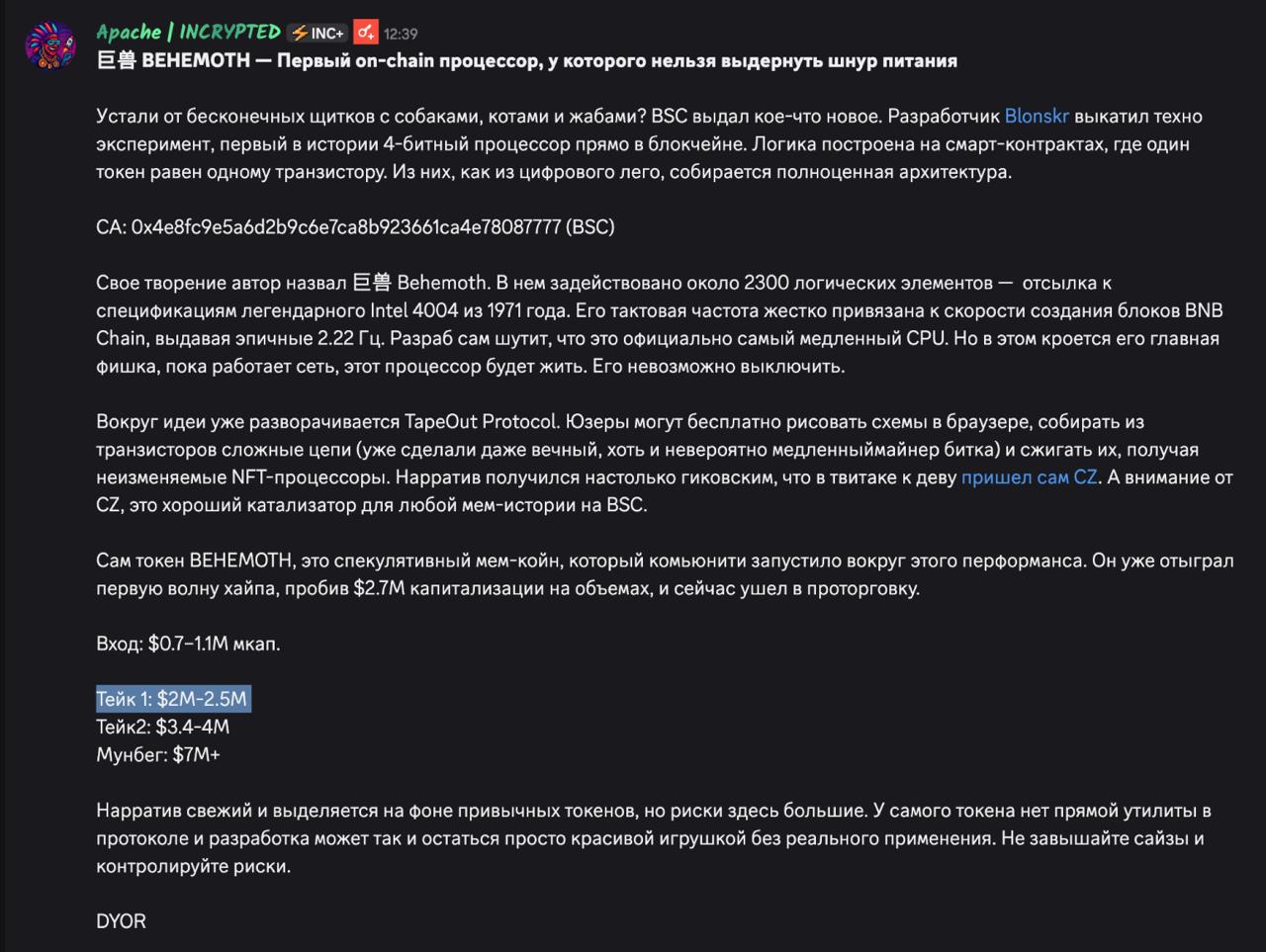This screenshot has height=952, width=1266.
Task: Open the Apache user avatar
Action: (x=49, y=44)
